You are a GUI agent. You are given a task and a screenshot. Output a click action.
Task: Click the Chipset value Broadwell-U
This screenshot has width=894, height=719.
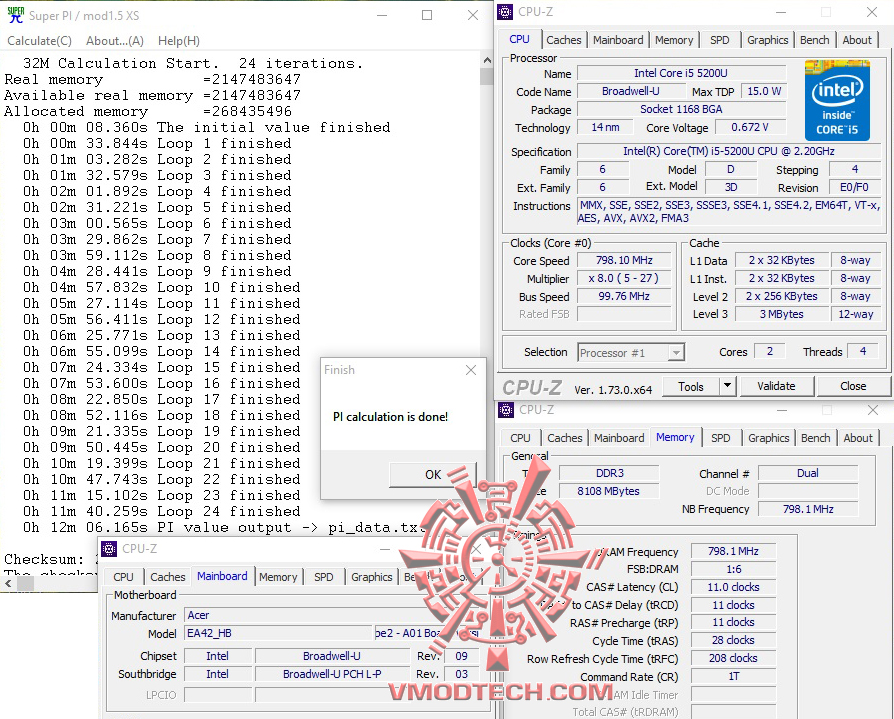tap(332, 656)
